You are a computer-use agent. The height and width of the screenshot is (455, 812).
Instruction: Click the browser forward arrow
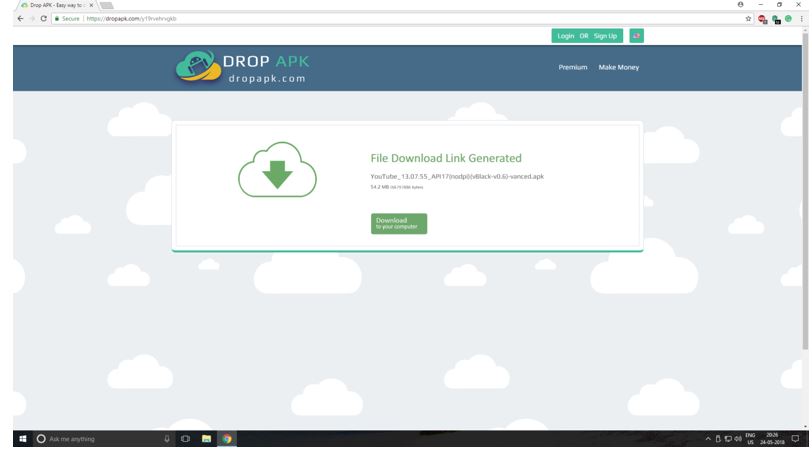[32, 19]
